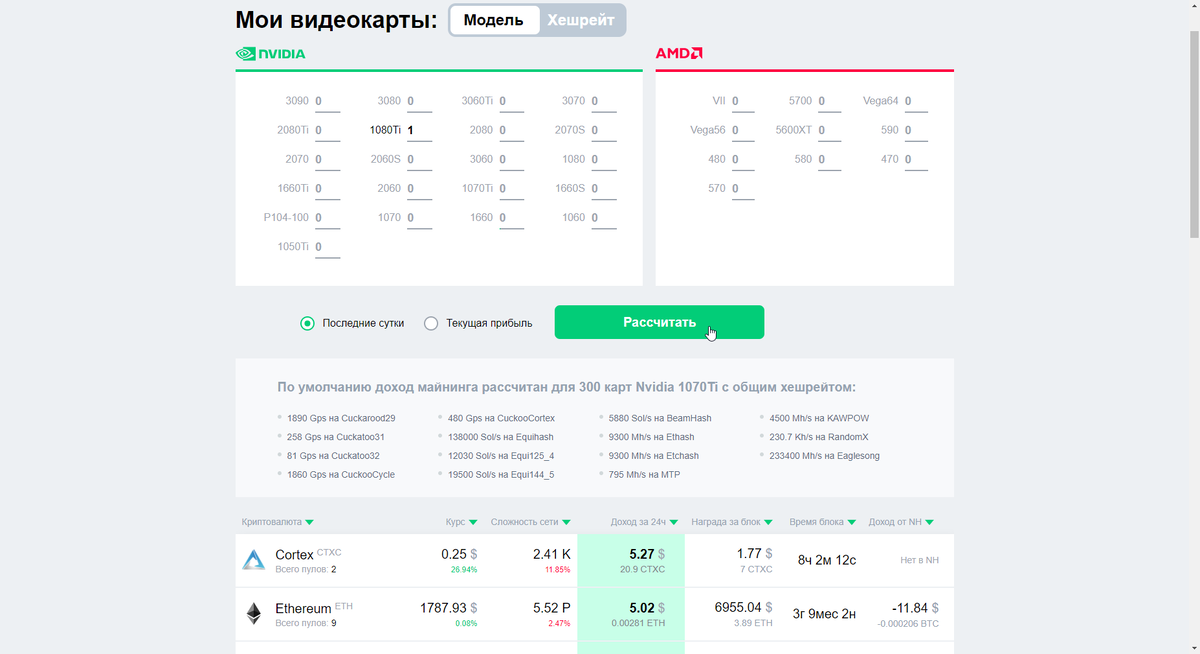Click the 2080 quantity field
1200x654 pixels.
pos(511,130)
